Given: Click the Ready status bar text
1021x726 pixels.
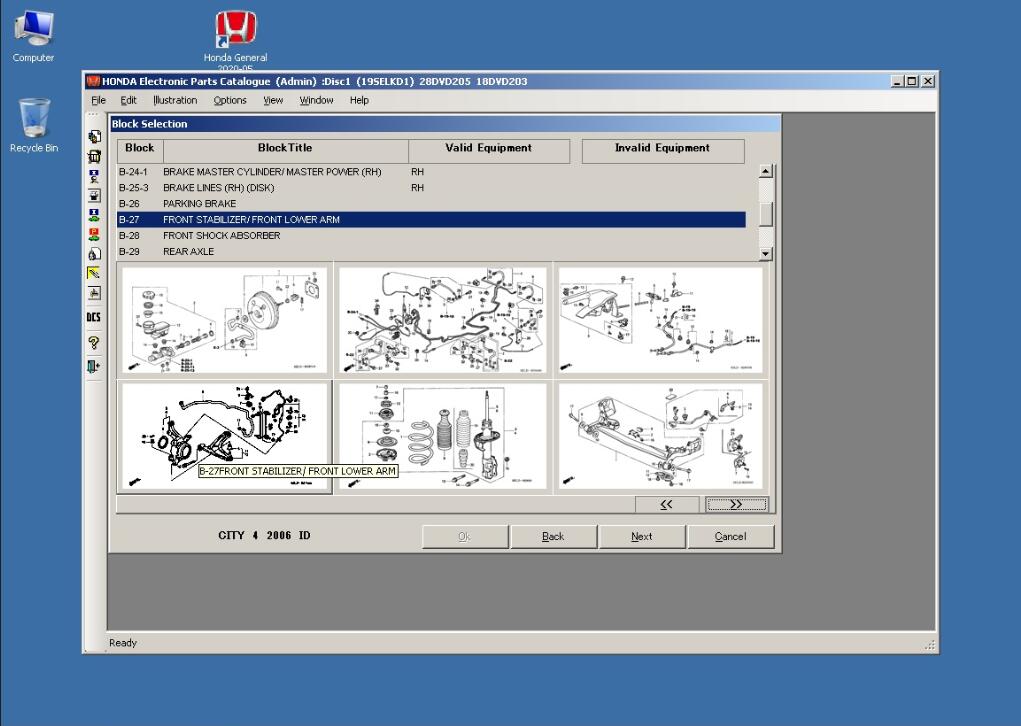Looking at the screenshot, I should coord(123,643).
